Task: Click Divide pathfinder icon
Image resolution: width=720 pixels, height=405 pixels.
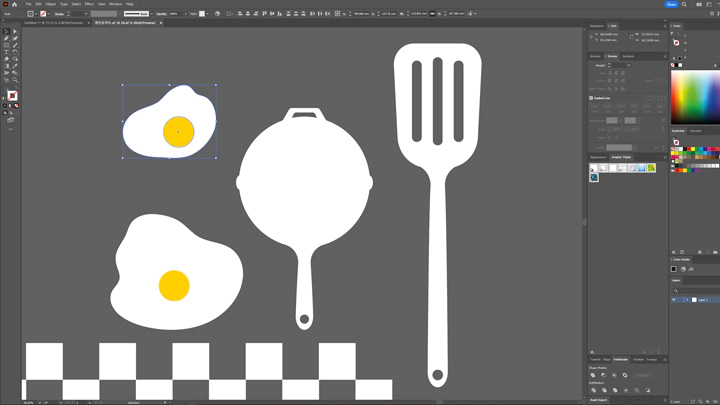Action: click(593, 390)
